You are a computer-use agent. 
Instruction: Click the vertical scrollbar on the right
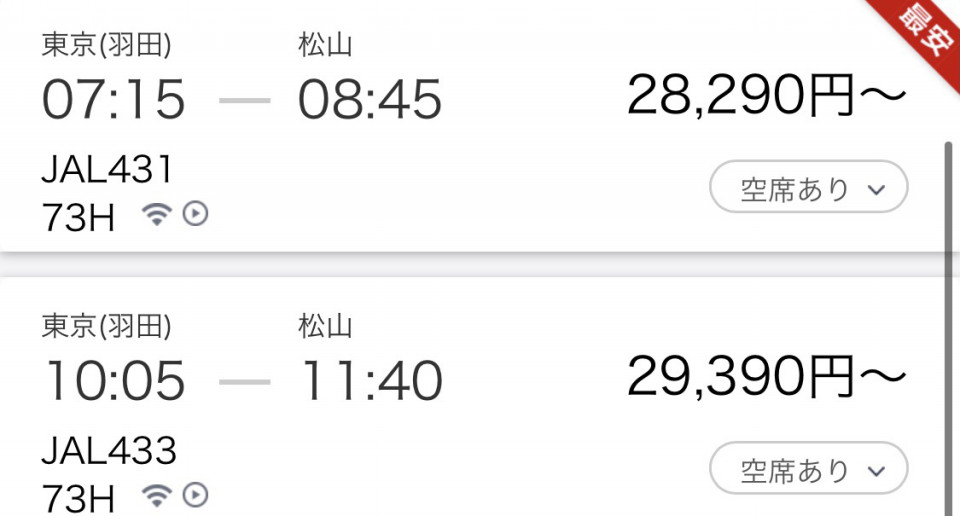pyautogui.click(x=948, y=327)
